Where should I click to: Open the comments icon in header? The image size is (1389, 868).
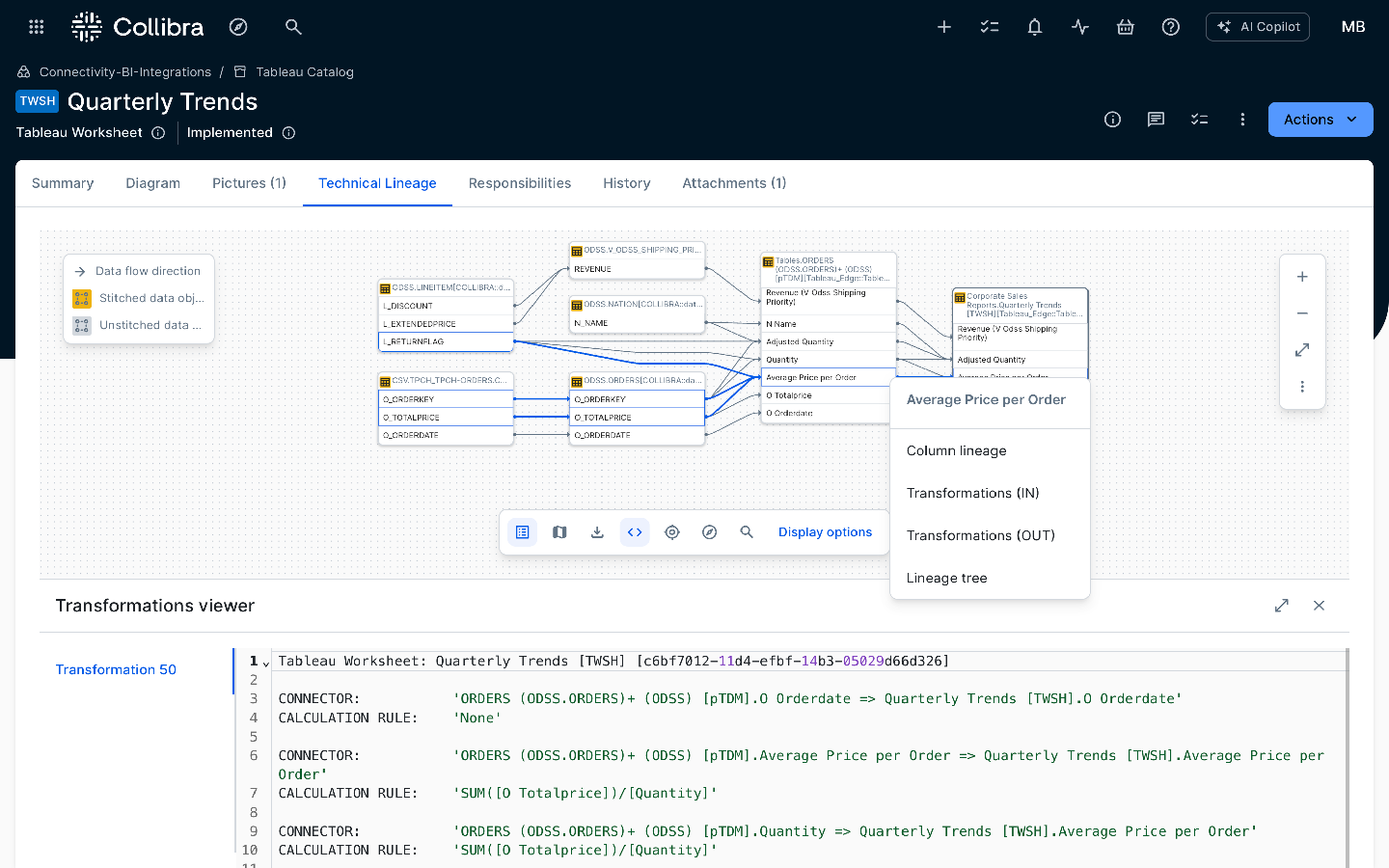pyautogui.click(x=1156, y=120)
